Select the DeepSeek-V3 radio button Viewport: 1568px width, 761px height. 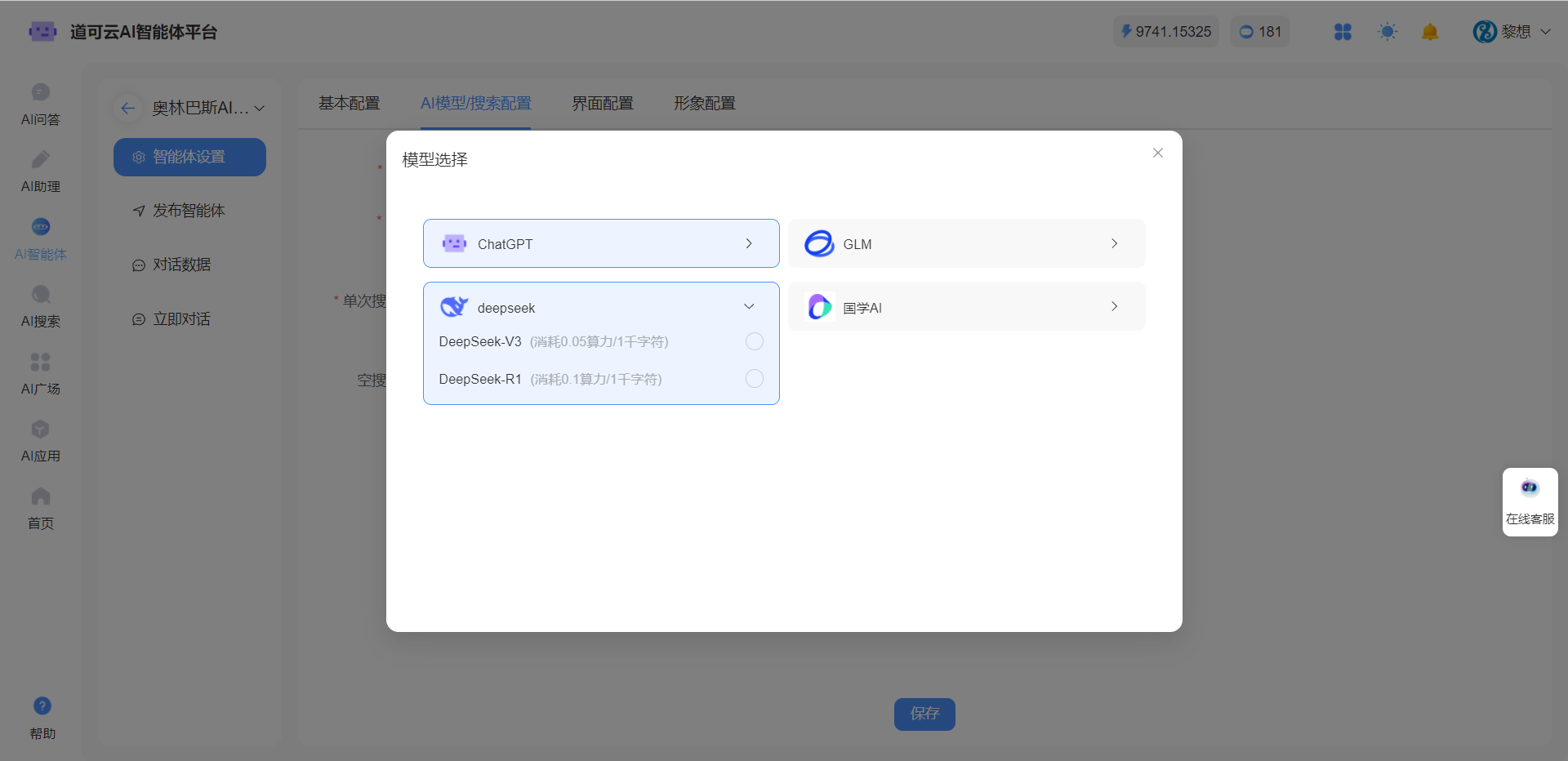[754, 341]
